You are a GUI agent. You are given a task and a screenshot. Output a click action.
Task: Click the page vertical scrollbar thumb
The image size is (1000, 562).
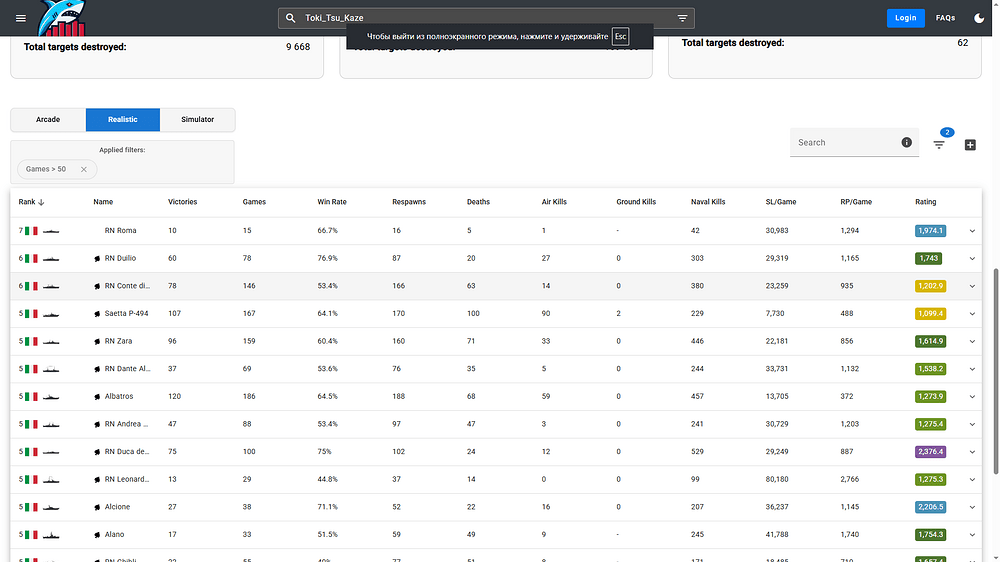click(x=996, y=371)
